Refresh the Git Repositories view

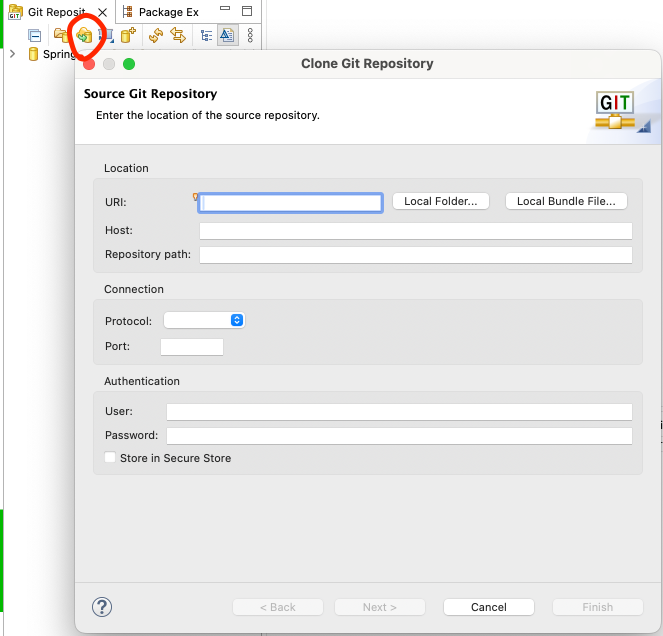point(156,36)
